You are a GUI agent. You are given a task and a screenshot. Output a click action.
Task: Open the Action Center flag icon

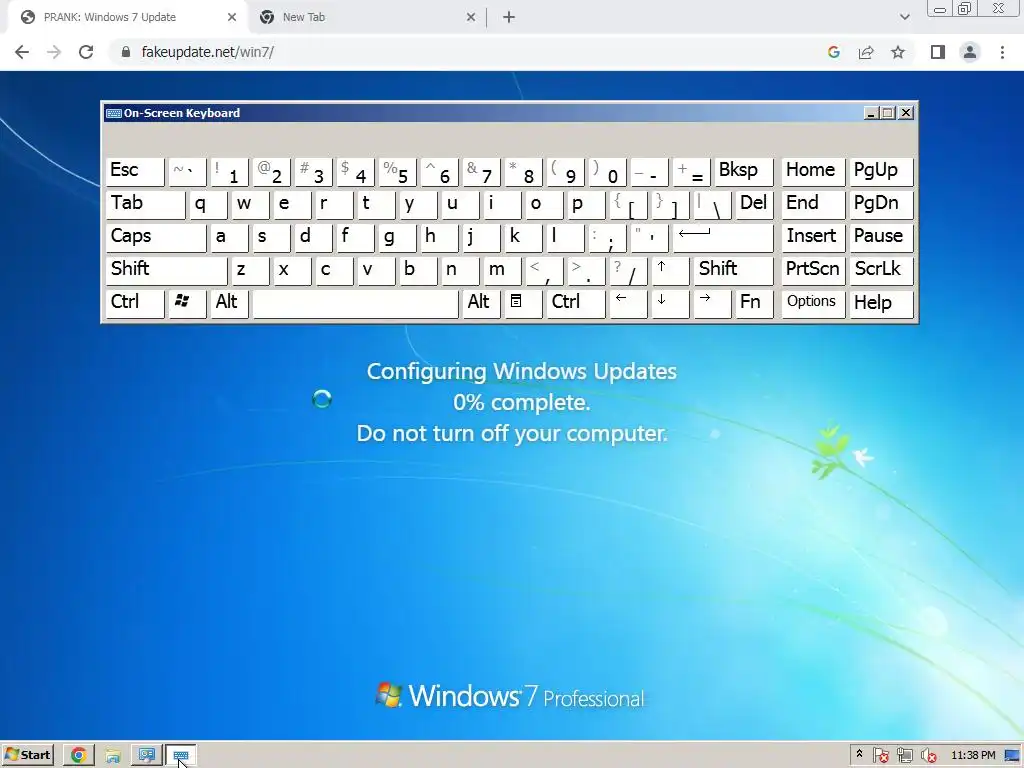(x=880, y=756)
